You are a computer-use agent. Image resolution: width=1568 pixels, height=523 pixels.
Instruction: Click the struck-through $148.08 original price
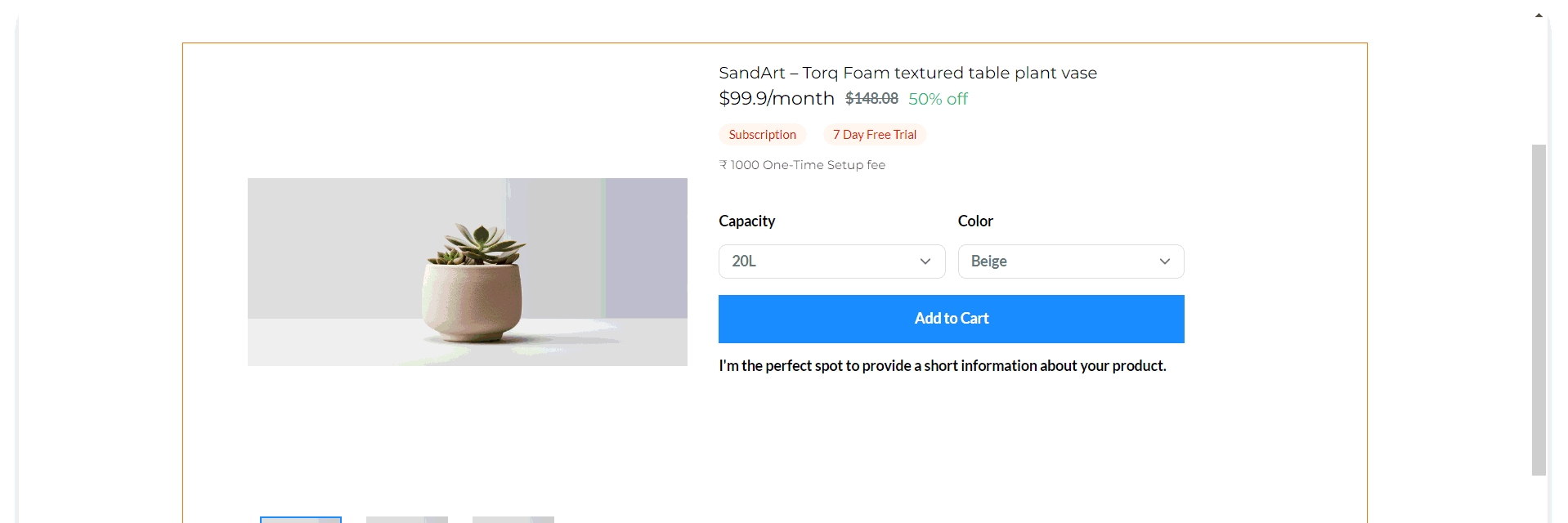click(871, 99)
